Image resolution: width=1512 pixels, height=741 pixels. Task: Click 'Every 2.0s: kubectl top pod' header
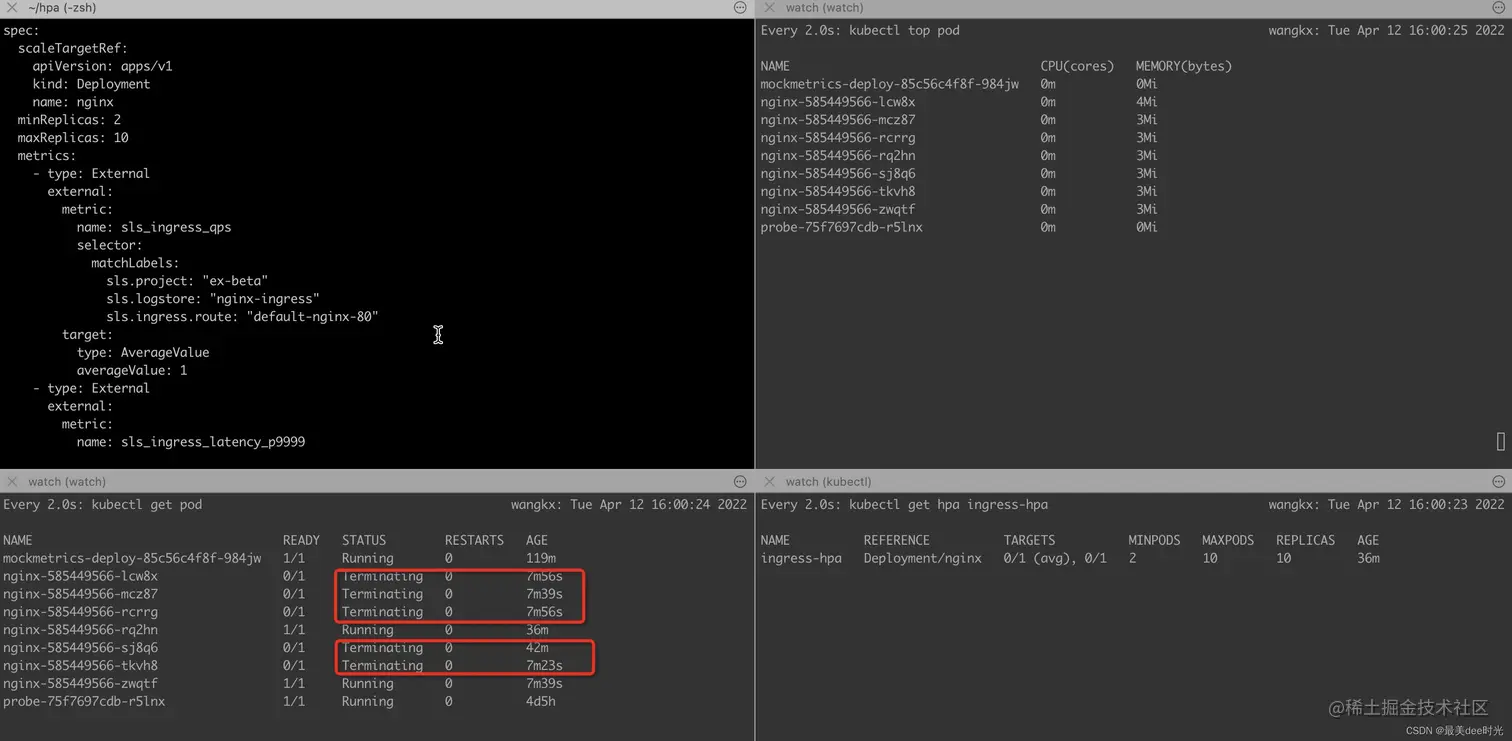860,31
